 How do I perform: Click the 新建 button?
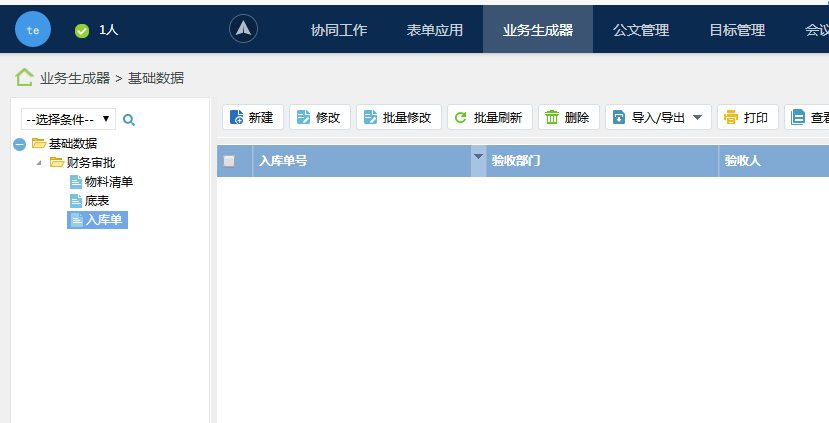[x=253, y=117]
